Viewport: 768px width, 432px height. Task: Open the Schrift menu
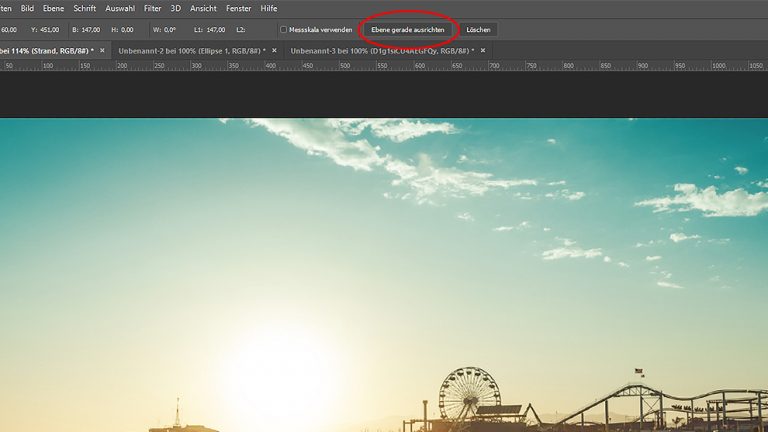[84, 8]
